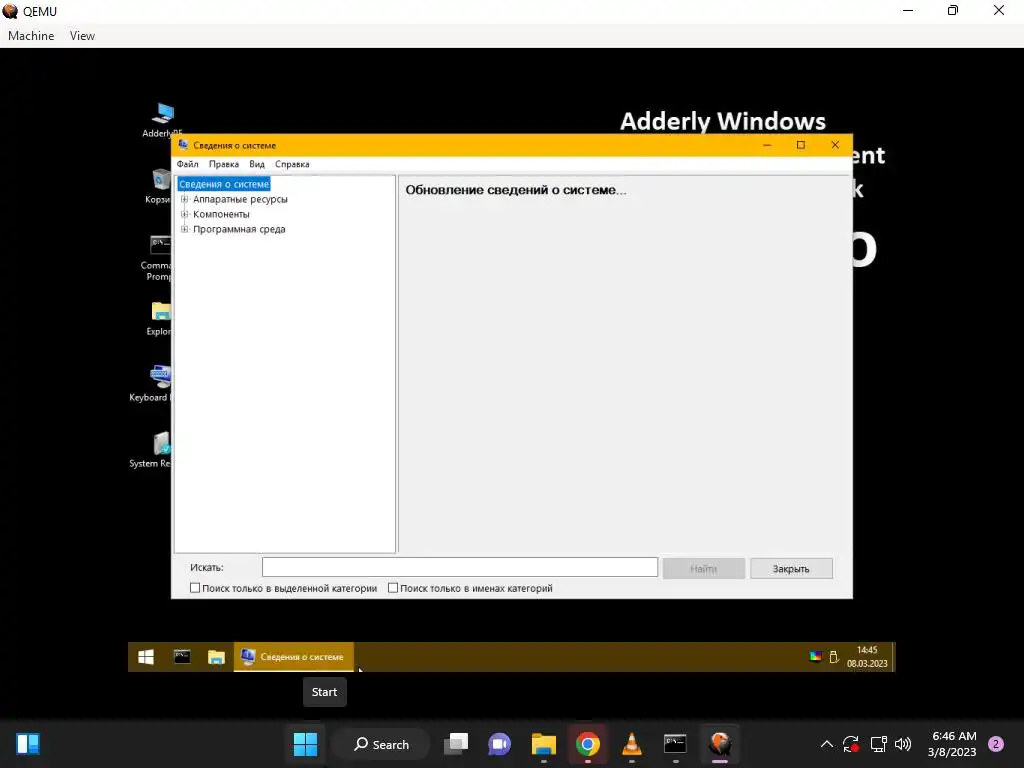Click the Закрыть button
Screen dimensions: 1024x768
coord(791,568)
